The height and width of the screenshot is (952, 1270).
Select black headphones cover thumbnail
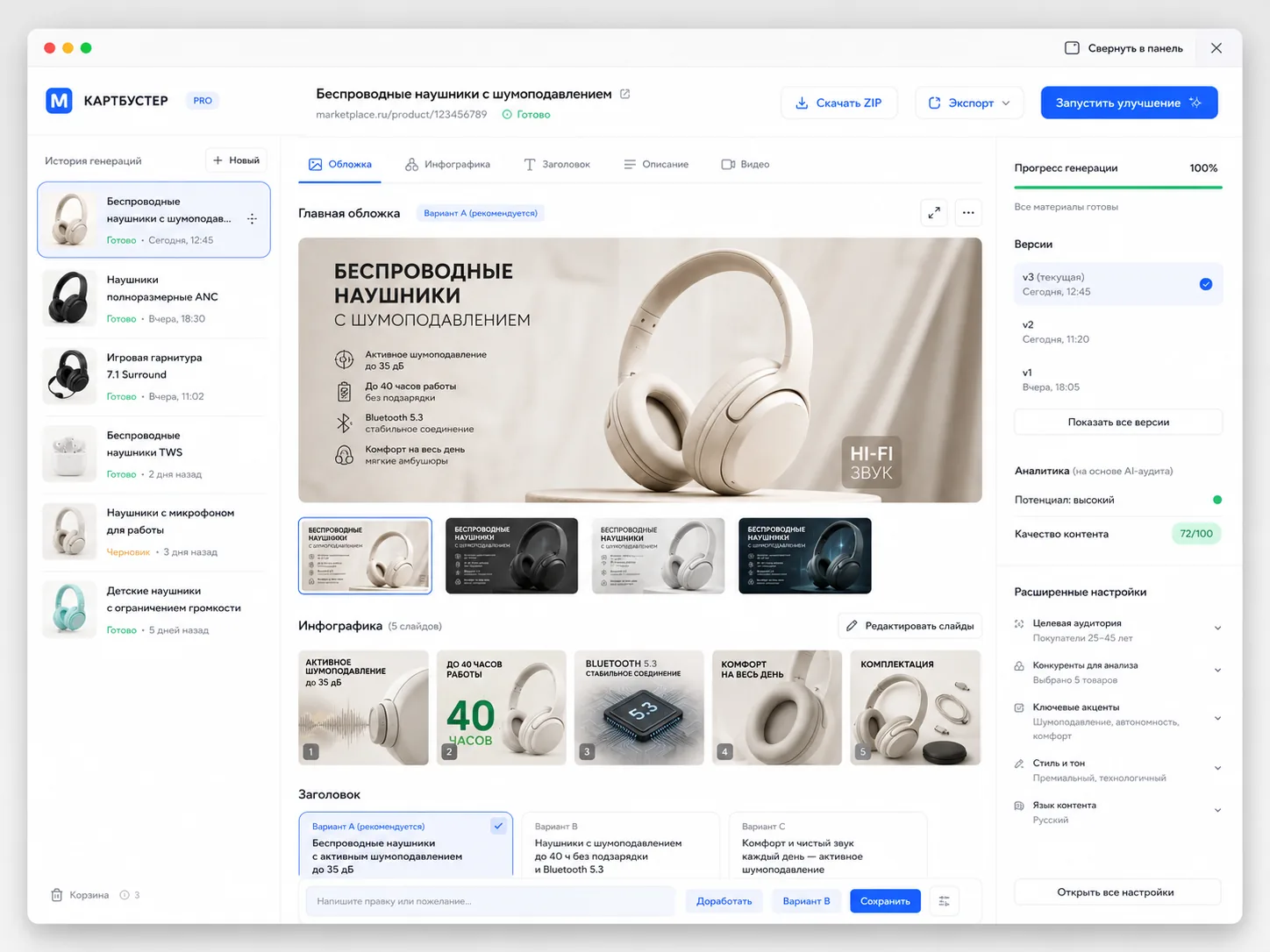(x=512, y=556)
